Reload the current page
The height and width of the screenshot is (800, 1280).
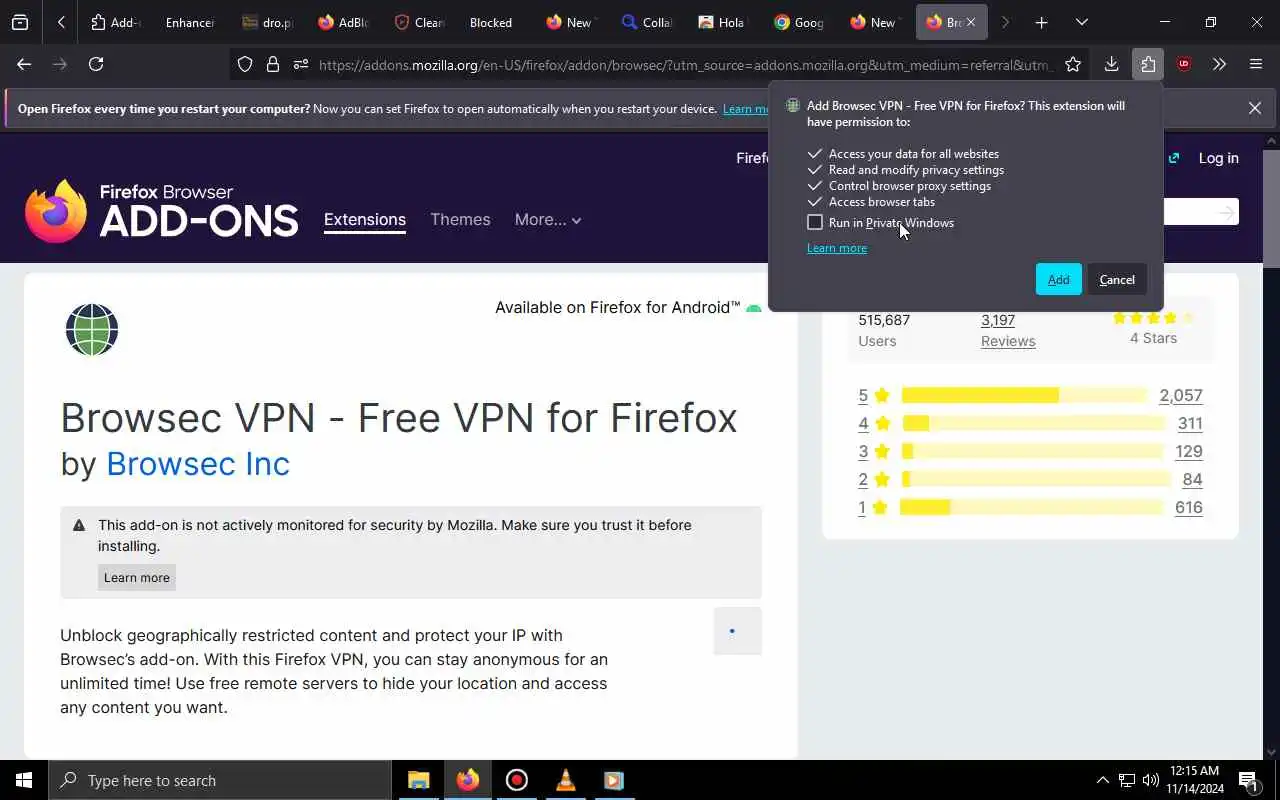[96, 64]
